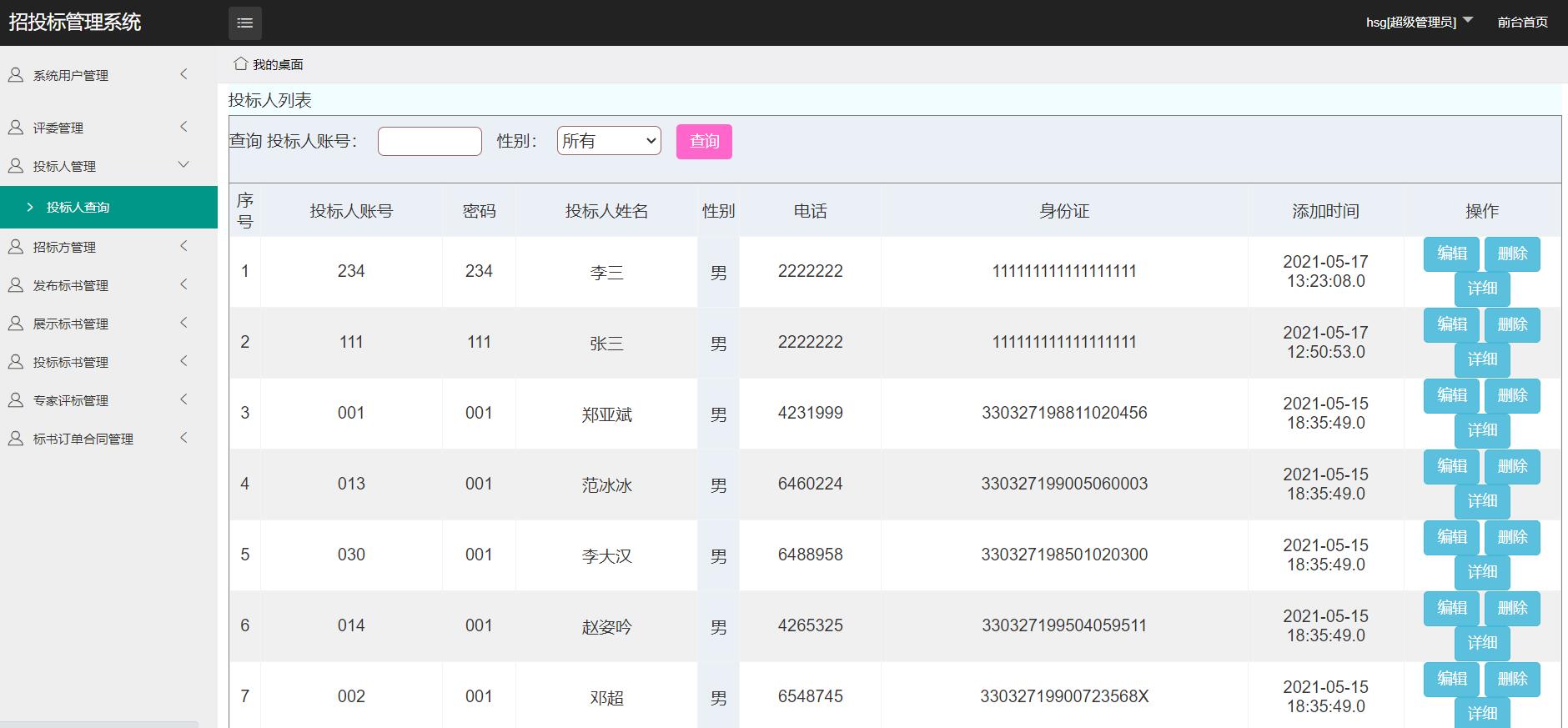Viewport: 1568px width, 728px height.
Task: Click 编辑 for 张三's row
Action: click(x=1451, y=324)
